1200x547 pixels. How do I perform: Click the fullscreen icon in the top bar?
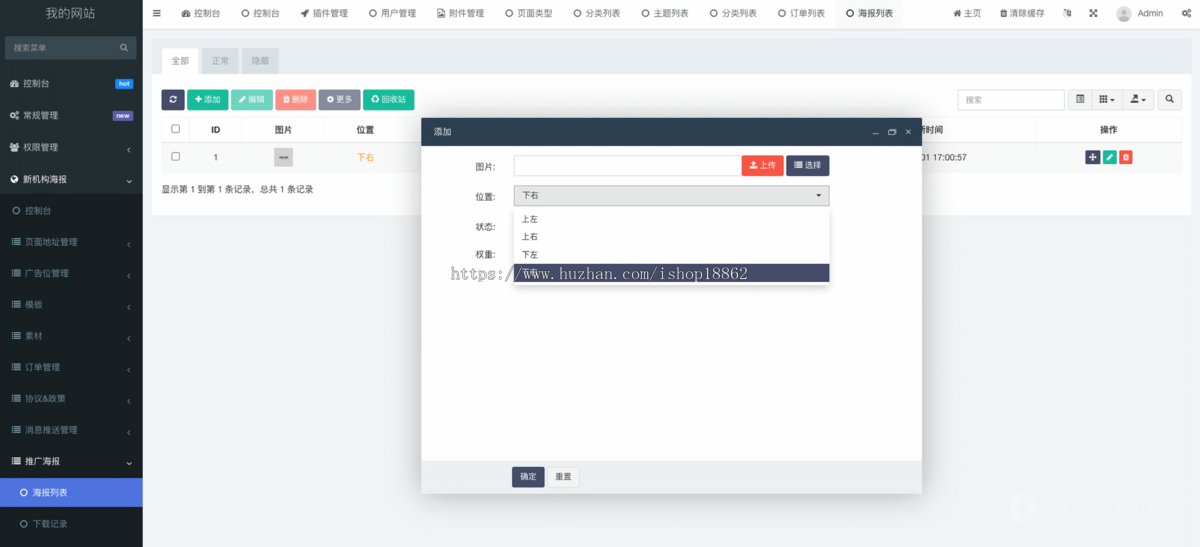(1093, 14)
